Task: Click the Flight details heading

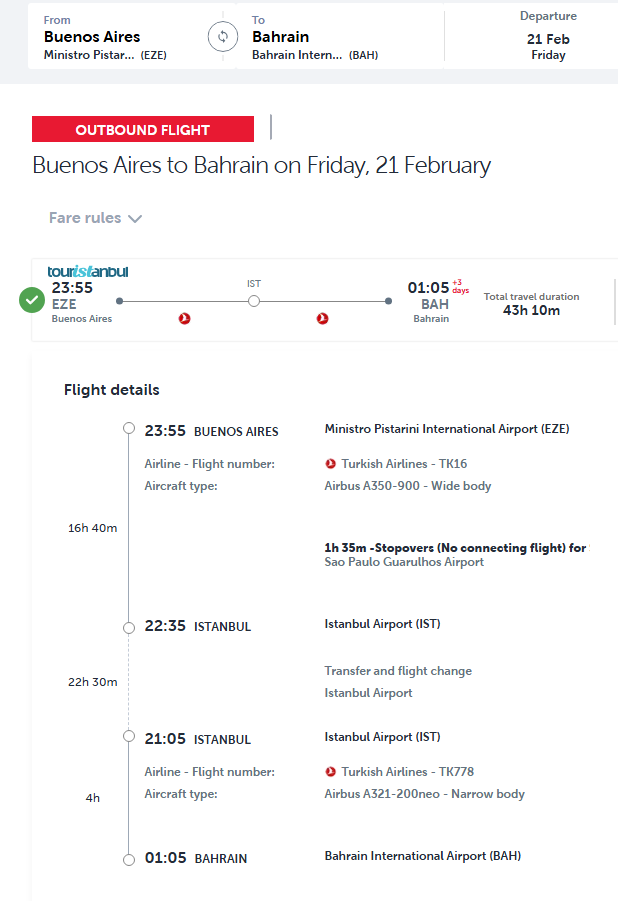Action: click(112, 390)
